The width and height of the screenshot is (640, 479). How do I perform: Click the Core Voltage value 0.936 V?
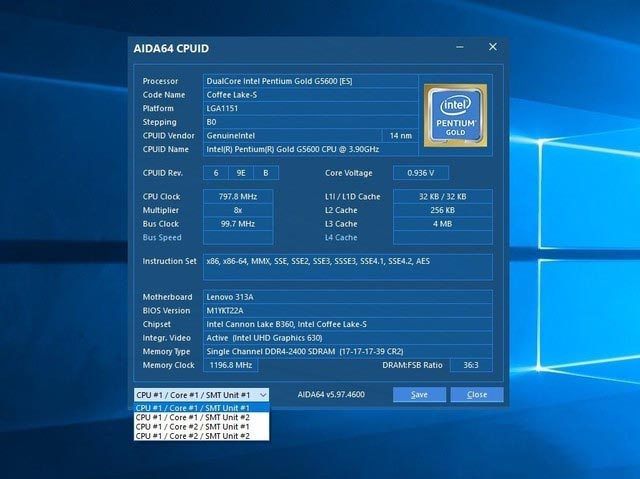pos(421,173)
